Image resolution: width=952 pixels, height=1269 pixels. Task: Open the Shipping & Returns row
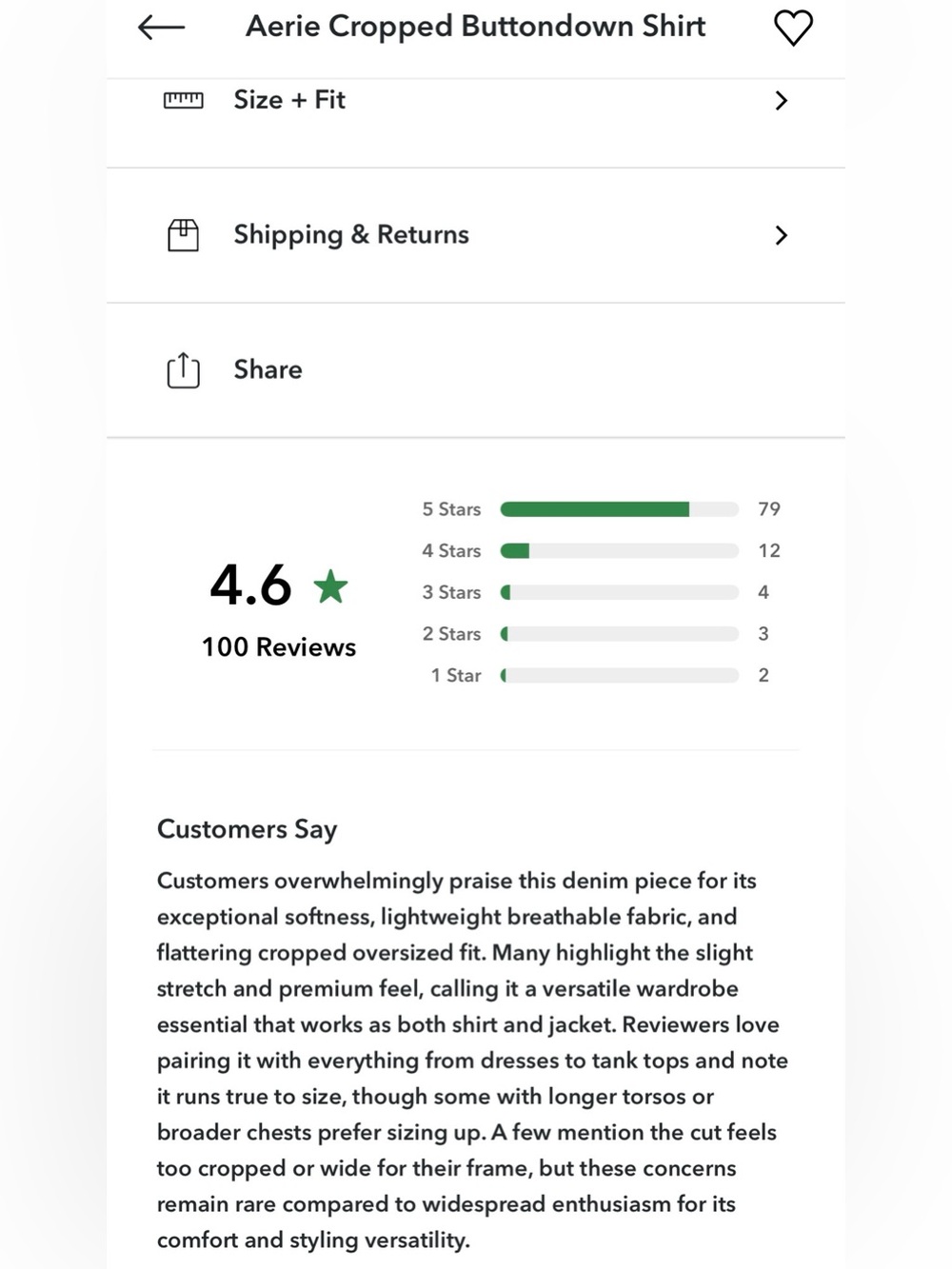[x=476, y=236]
